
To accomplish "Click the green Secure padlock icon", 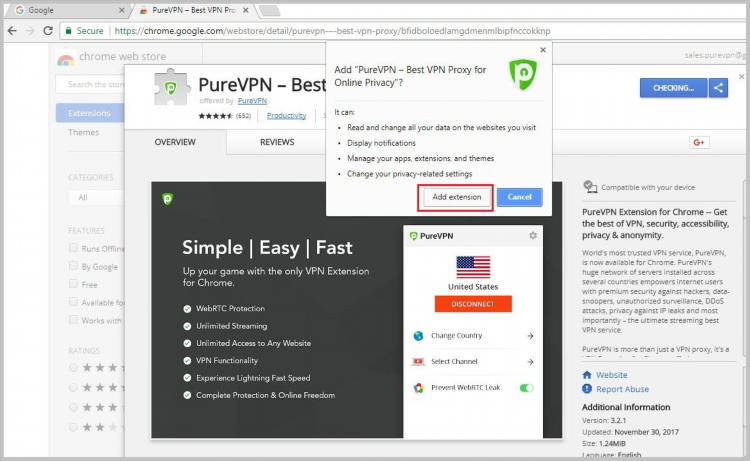I will coord(68,31).
